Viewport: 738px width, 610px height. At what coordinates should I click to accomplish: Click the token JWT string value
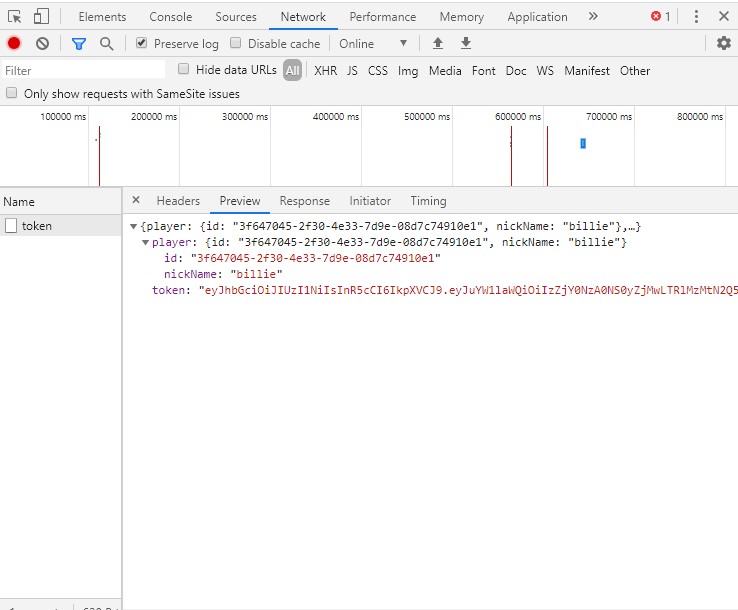tap(468, 290)
